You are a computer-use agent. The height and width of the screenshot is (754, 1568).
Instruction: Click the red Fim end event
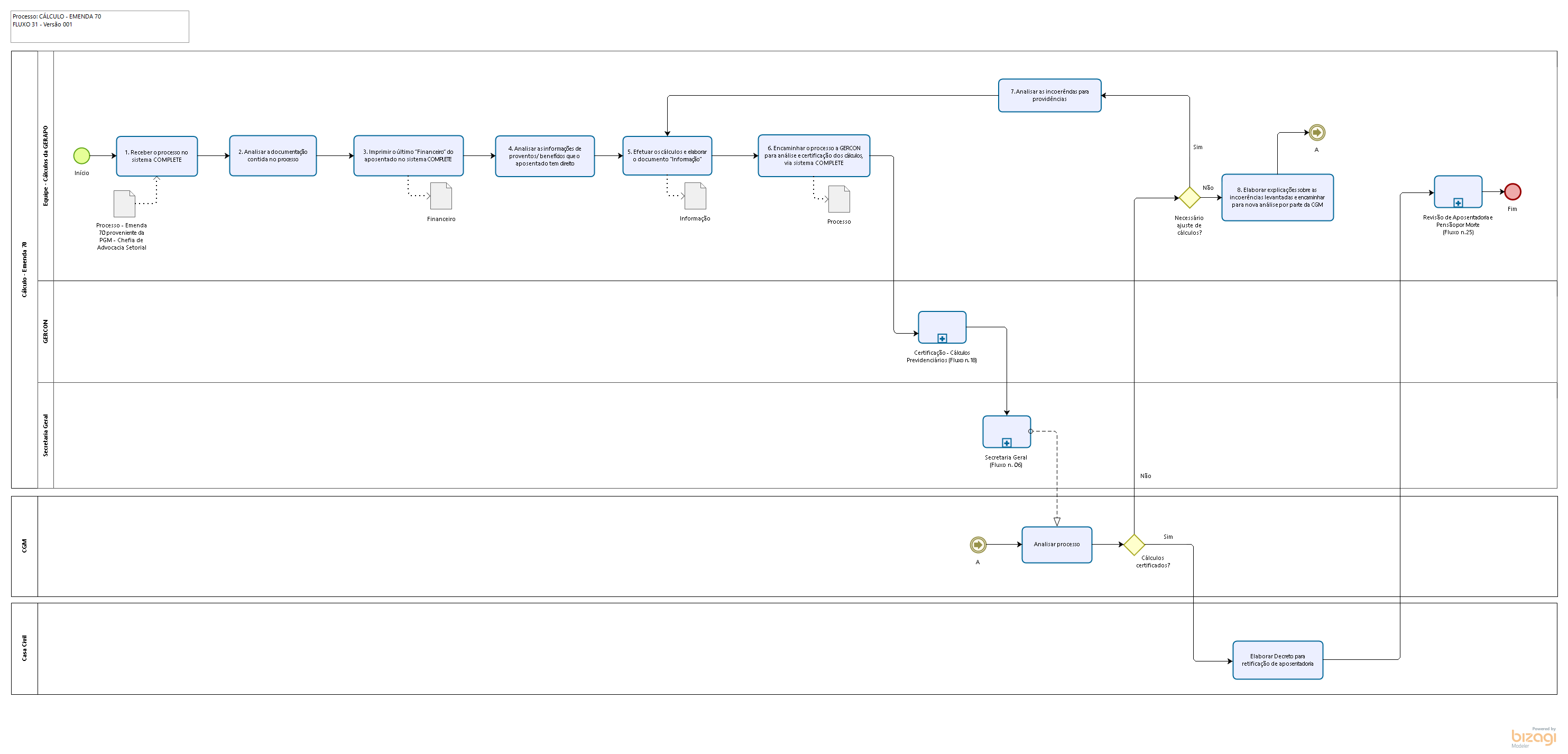coord(1512,192)
